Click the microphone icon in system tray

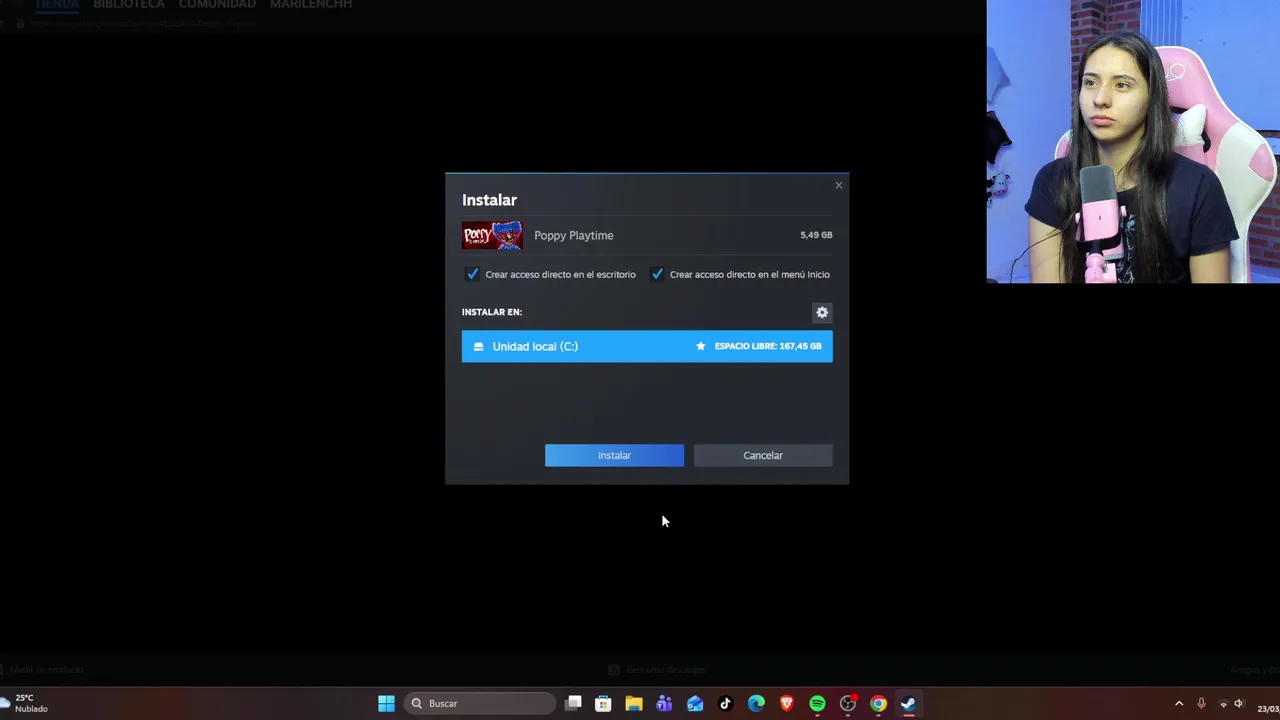pos(1201,704)
